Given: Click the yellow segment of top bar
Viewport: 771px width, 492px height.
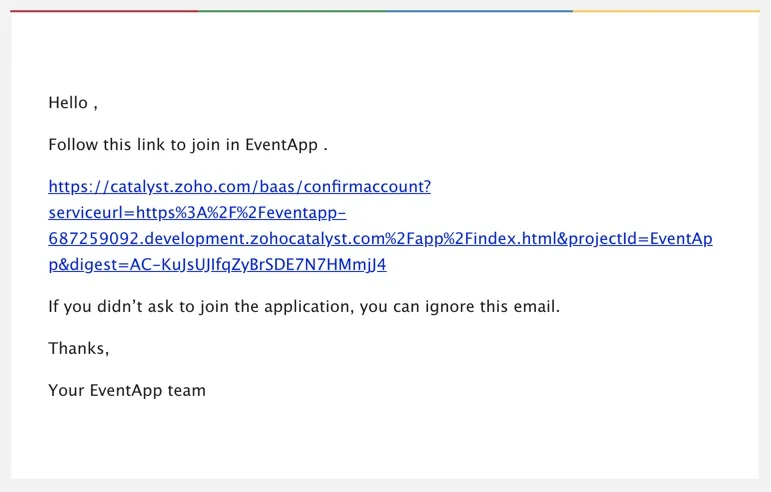Looking at the screenshot, I should (x=666, y=11).
